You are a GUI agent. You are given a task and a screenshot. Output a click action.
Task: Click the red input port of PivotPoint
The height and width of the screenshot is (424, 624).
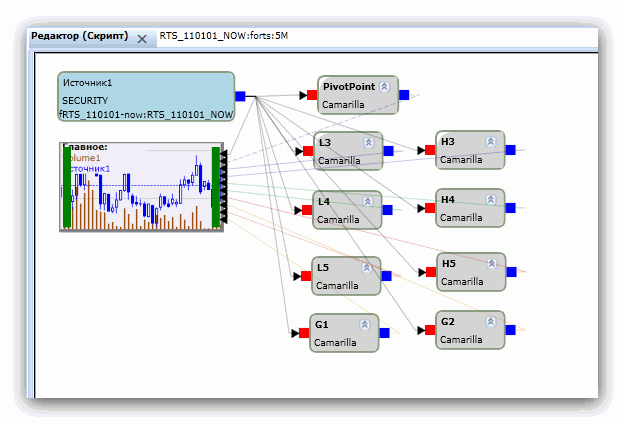[312, 96]
